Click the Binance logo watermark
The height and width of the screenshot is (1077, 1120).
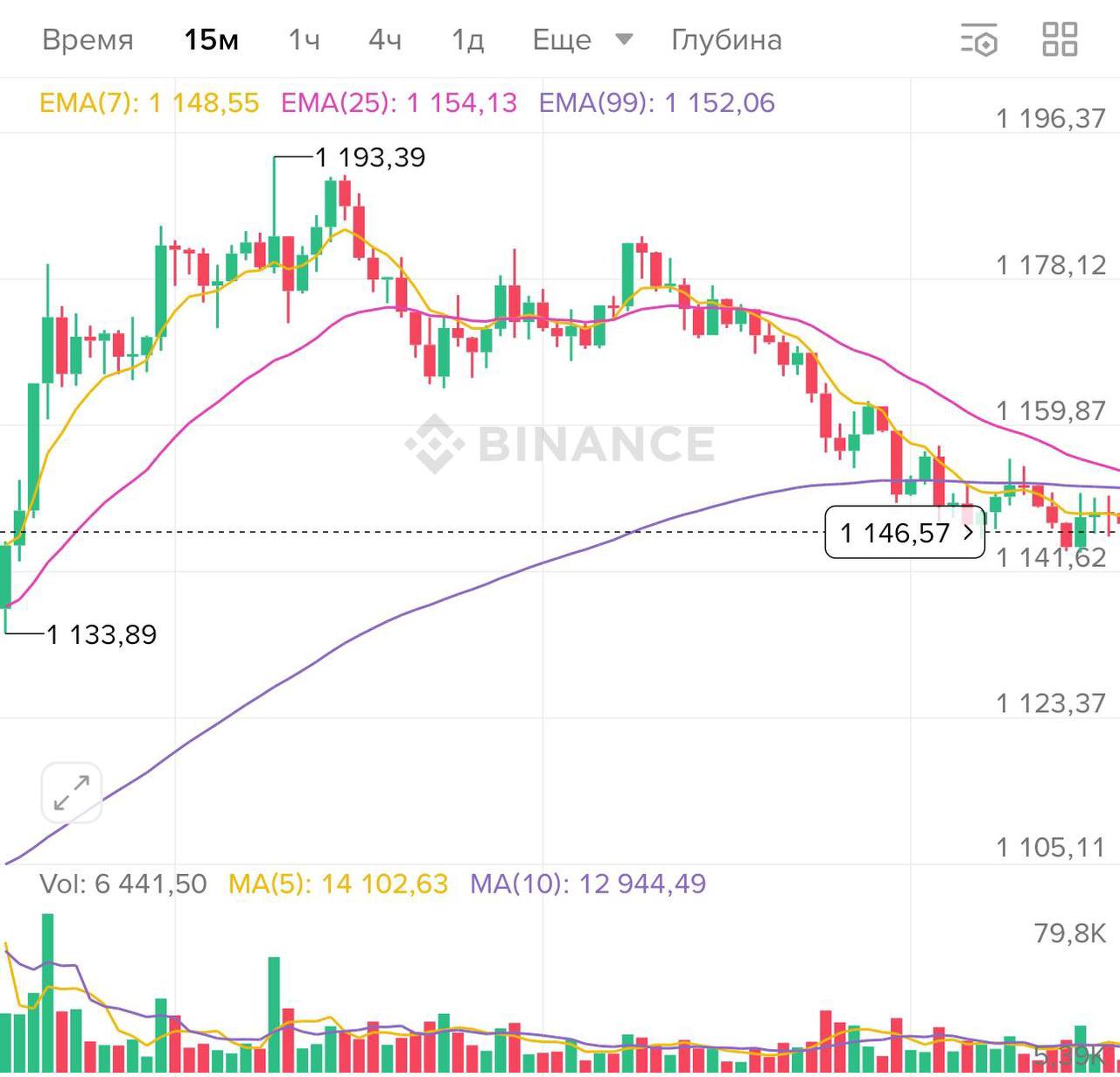(x=560, y=444)
